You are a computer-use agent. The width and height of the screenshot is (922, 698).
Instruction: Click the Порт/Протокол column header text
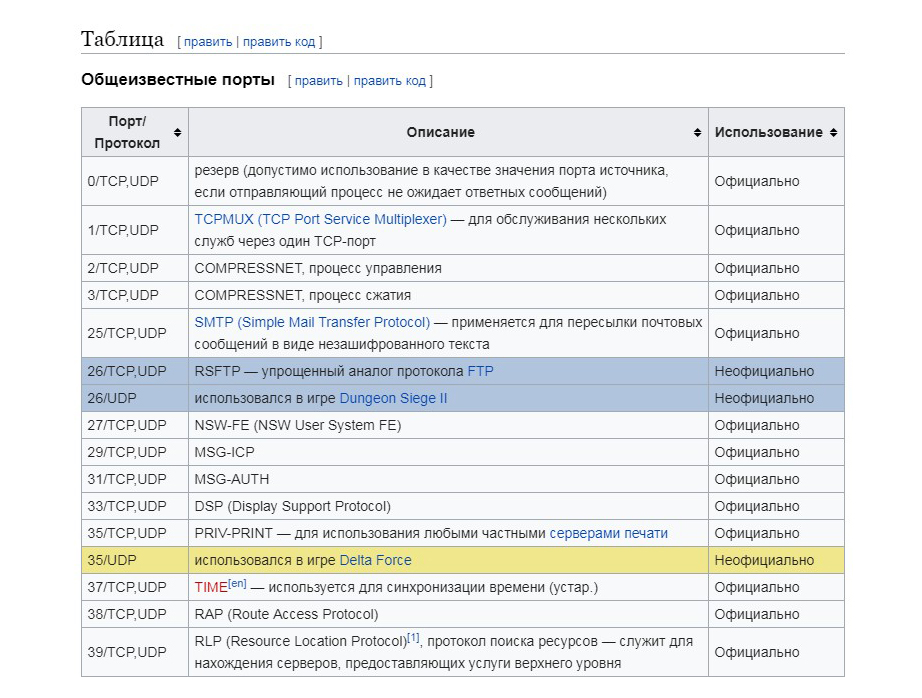(x=127, y=132)
